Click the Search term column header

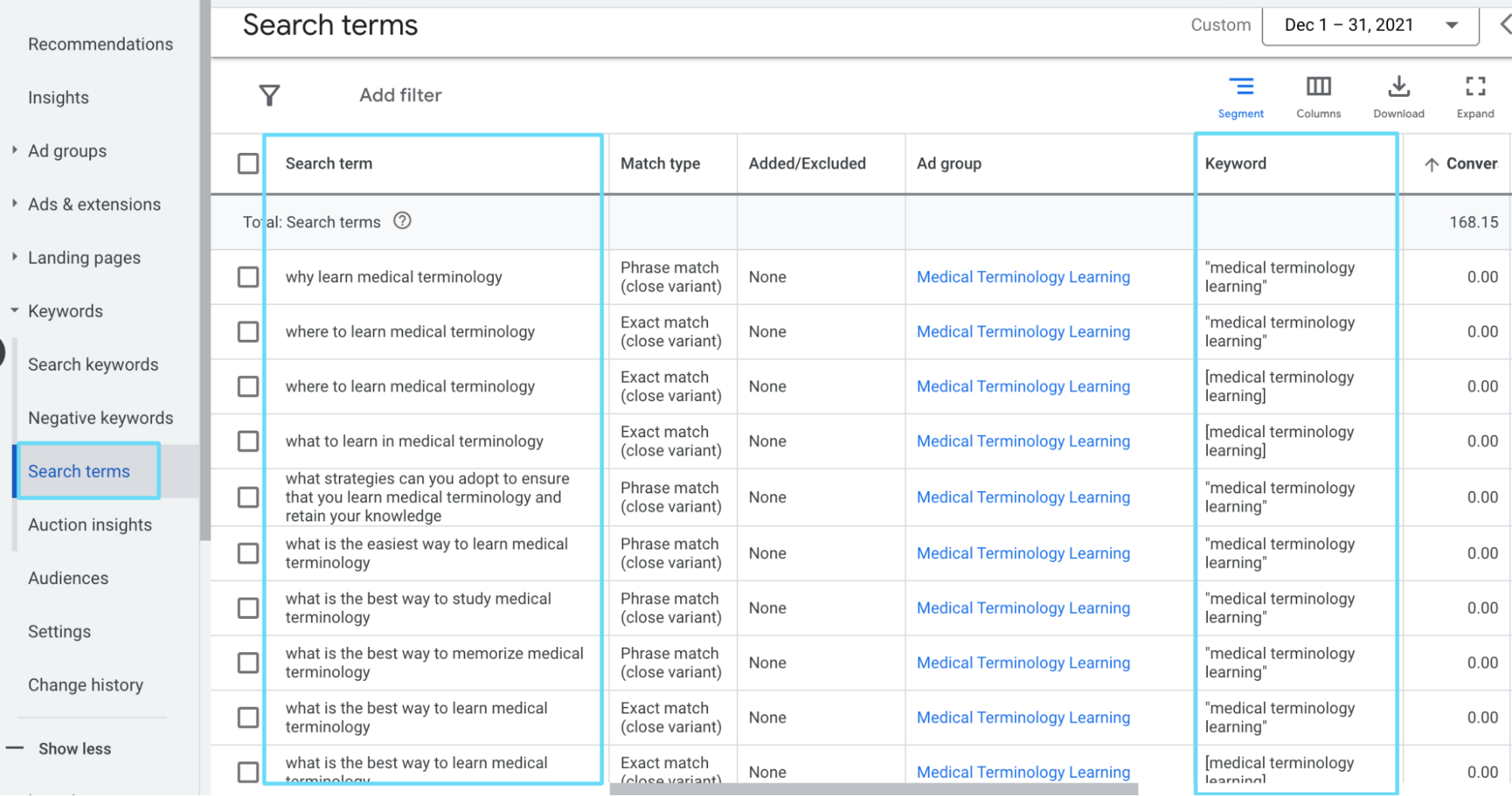pos(328,163)
